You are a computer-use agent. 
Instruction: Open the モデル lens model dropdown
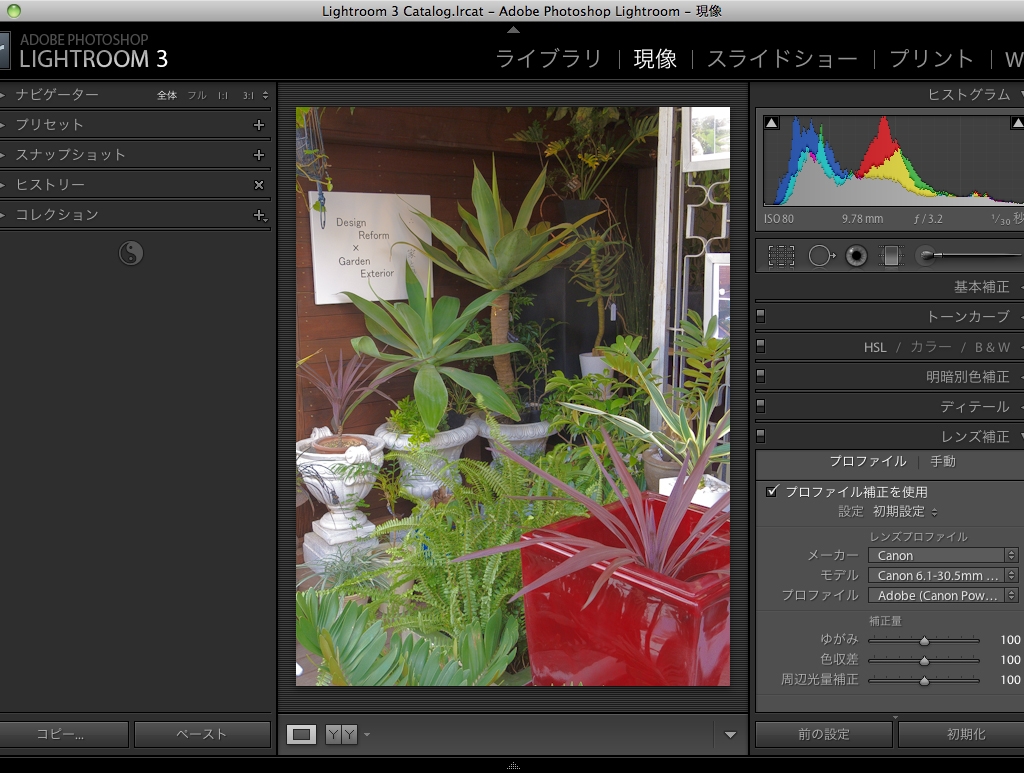pyautogui.click(x=943, y=575)
